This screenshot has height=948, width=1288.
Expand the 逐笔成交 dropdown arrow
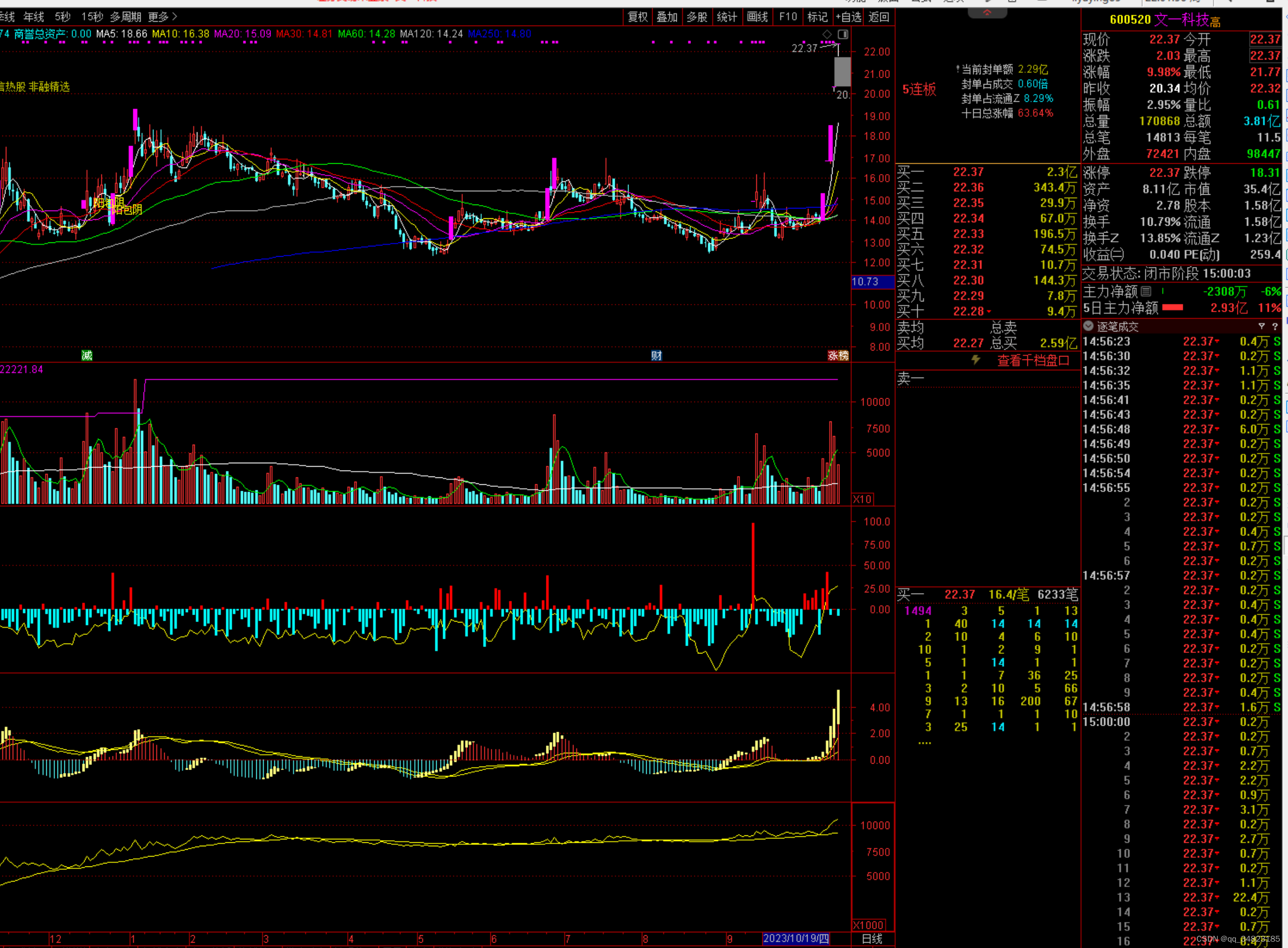point(1088,326)
